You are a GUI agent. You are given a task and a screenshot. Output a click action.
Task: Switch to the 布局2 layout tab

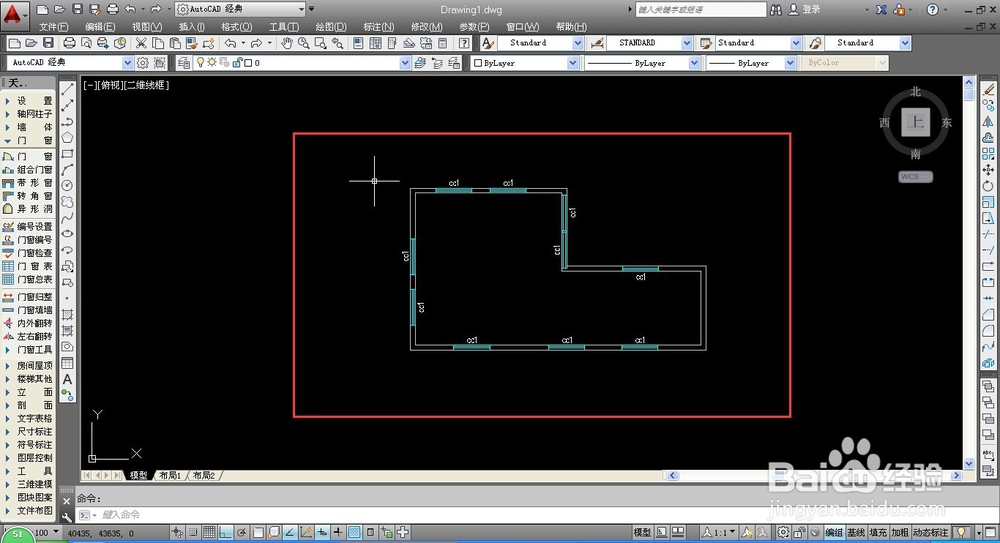pyautogui.click(x=204, y=475)
